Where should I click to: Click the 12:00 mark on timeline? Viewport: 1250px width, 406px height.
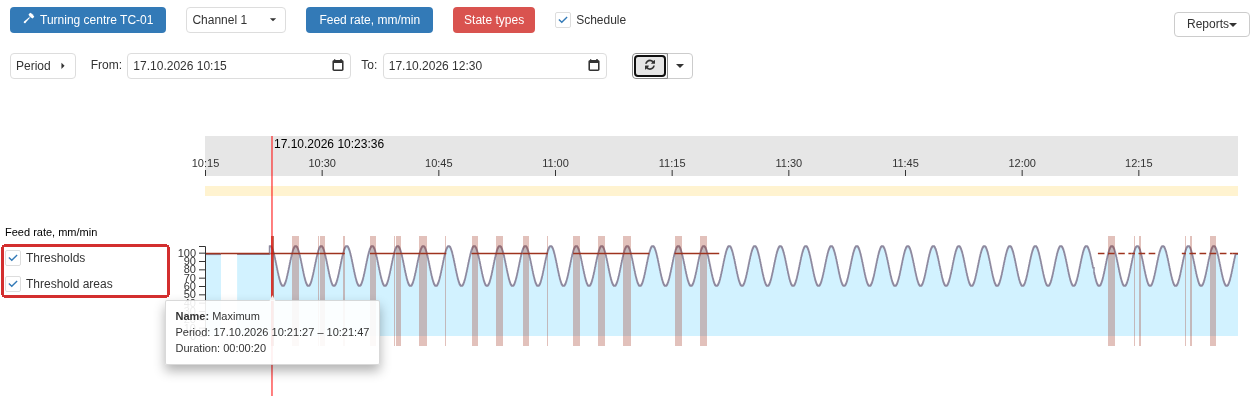pyautogui.click(x=1022, y=163)
